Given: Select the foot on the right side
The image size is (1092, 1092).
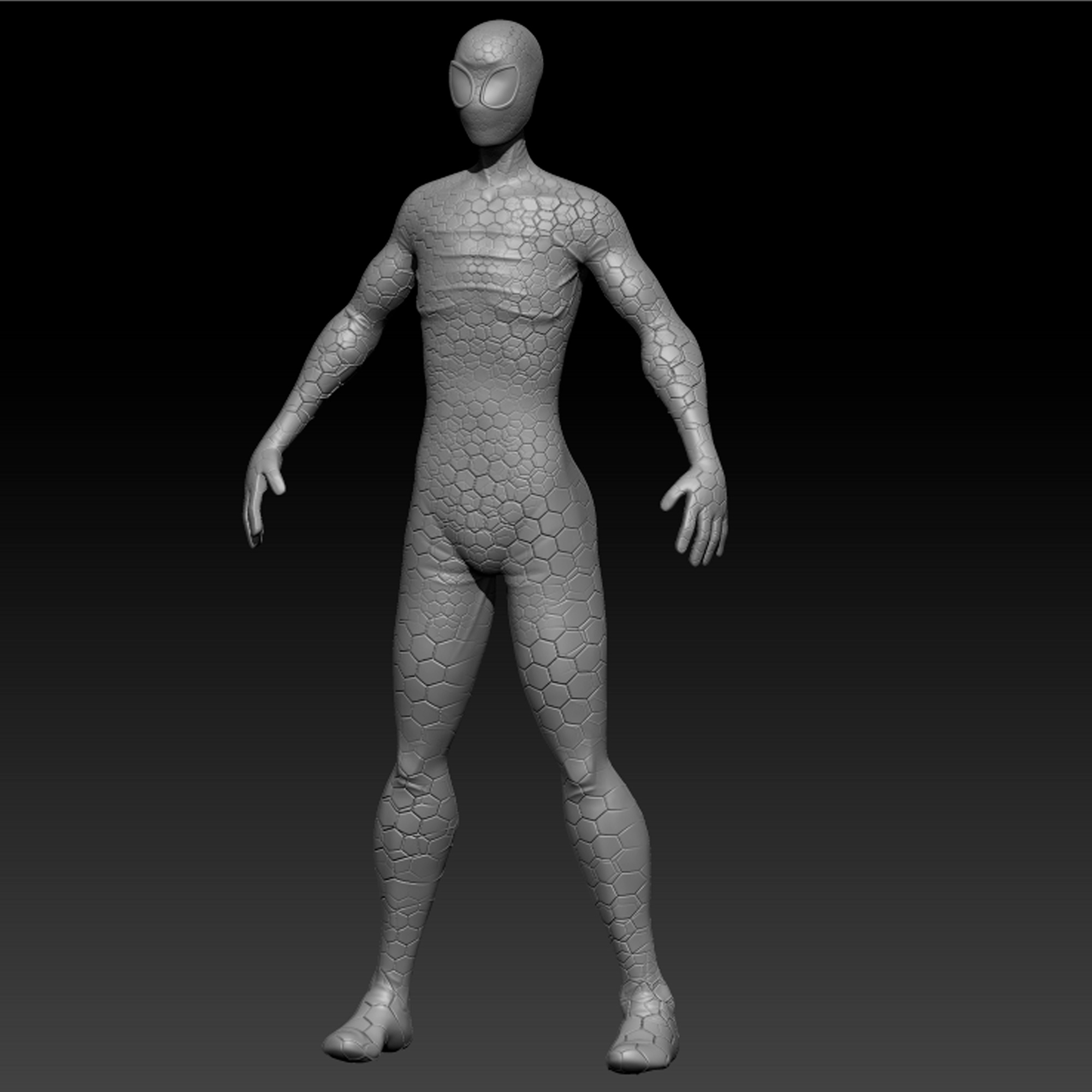Looking at the screenshot, I should click(644, 1040).
